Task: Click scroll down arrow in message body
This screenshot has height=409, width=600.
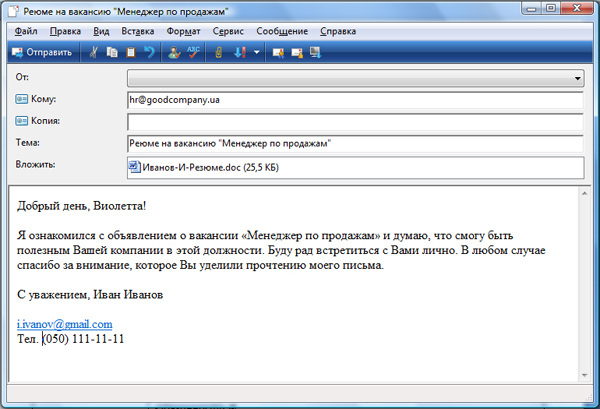Action: [584, 375]
